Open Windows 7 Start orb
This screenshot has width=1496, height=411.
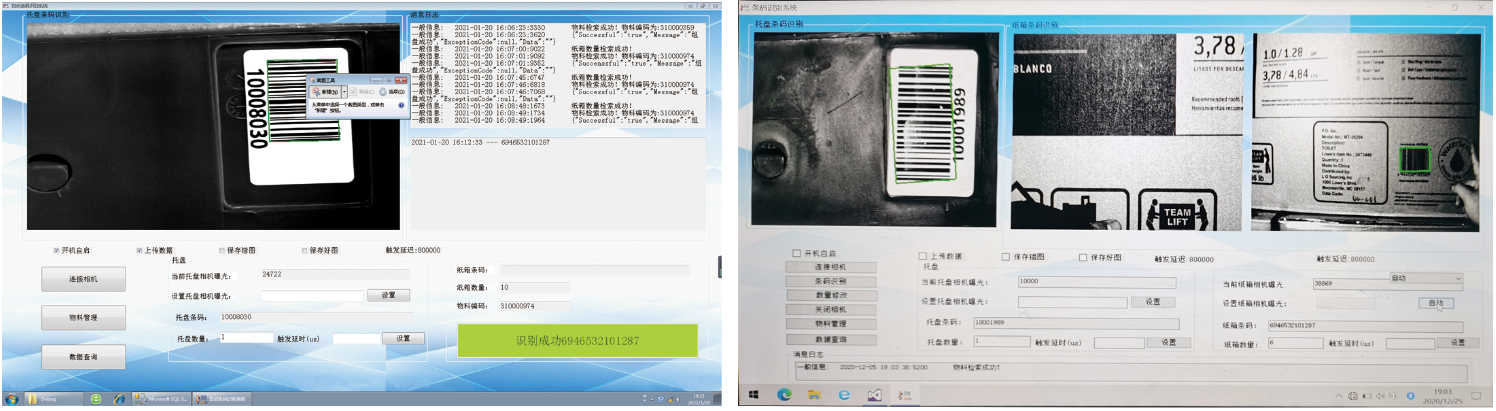point(11,398)
